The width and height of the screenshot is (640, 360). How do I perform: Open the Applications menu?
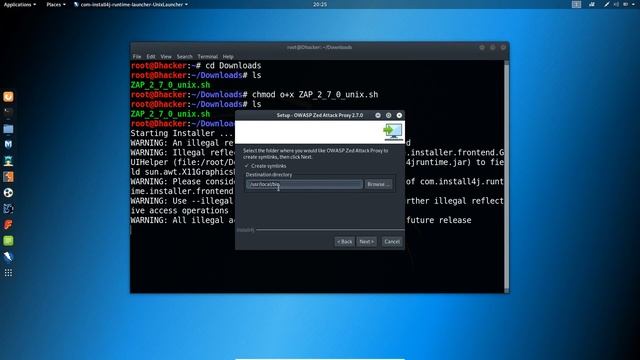pos(19,4)
